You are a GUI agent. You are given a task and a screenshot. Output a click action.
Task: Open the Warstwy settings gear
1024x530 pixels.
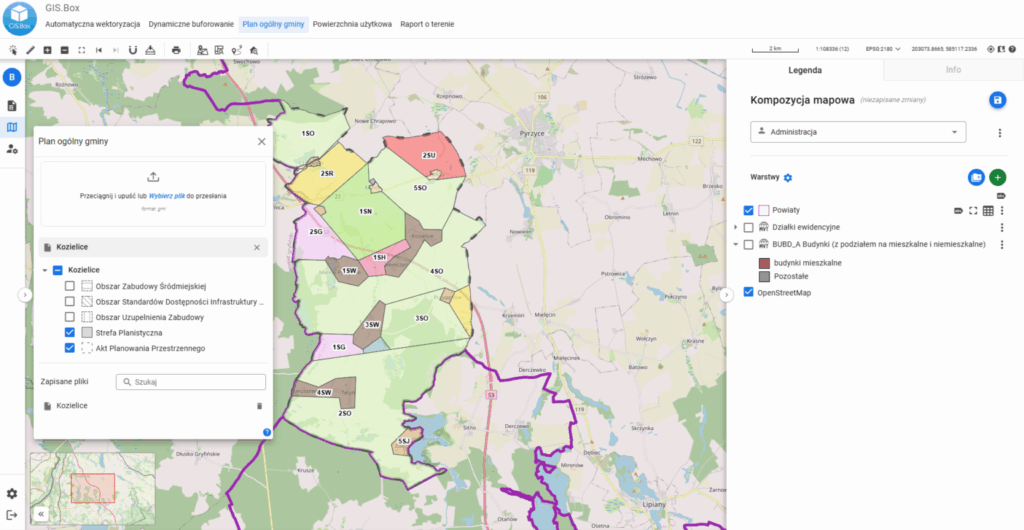[x=788, y=178]
